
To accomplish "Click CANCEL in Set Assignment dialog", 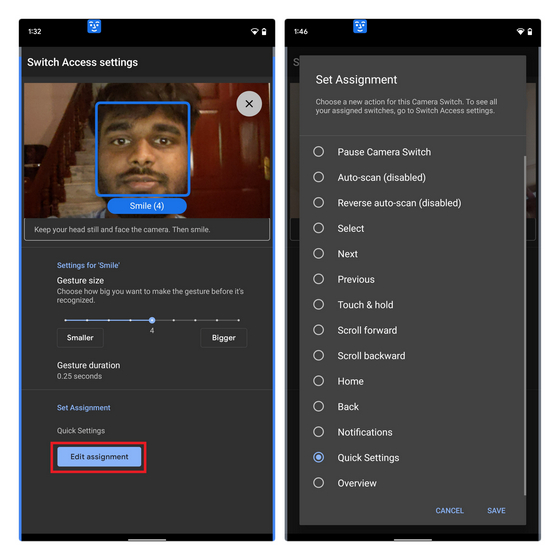I will click(x=449, y=511).
